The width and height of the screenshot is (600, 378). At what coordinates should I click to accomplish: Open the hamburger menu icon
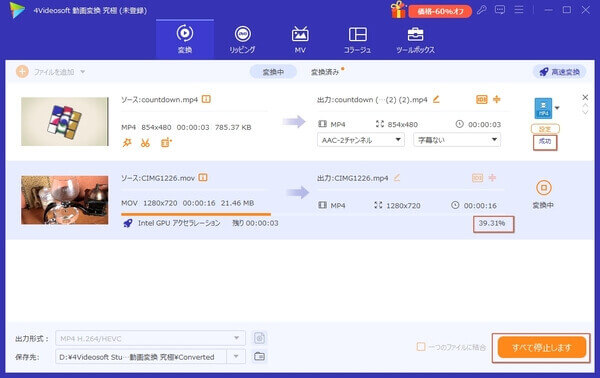click(x=519, y=10)
